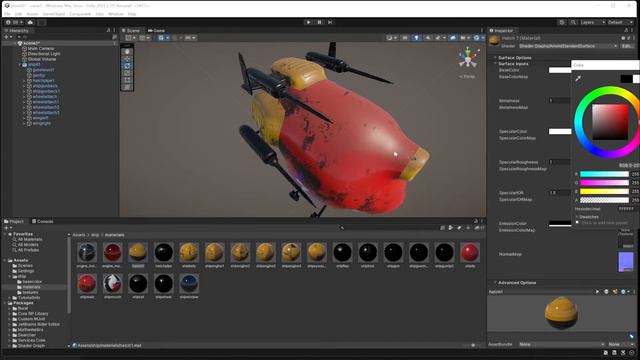Image resolution: width=640 pixels, height=360 pixels.
Task: Open the Layers dropdown
Action: pyautogui.click(x=592, y=22)
